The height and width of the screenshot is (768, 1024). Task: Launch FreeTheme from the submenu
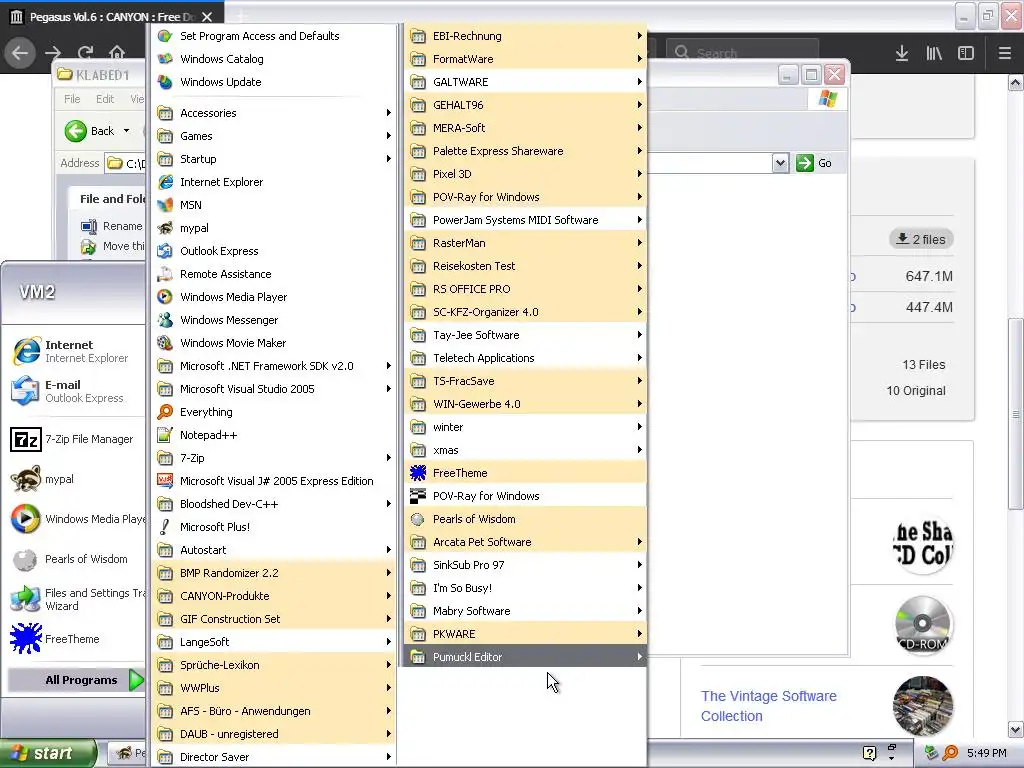pyautogui.click(x=526, y=473)
